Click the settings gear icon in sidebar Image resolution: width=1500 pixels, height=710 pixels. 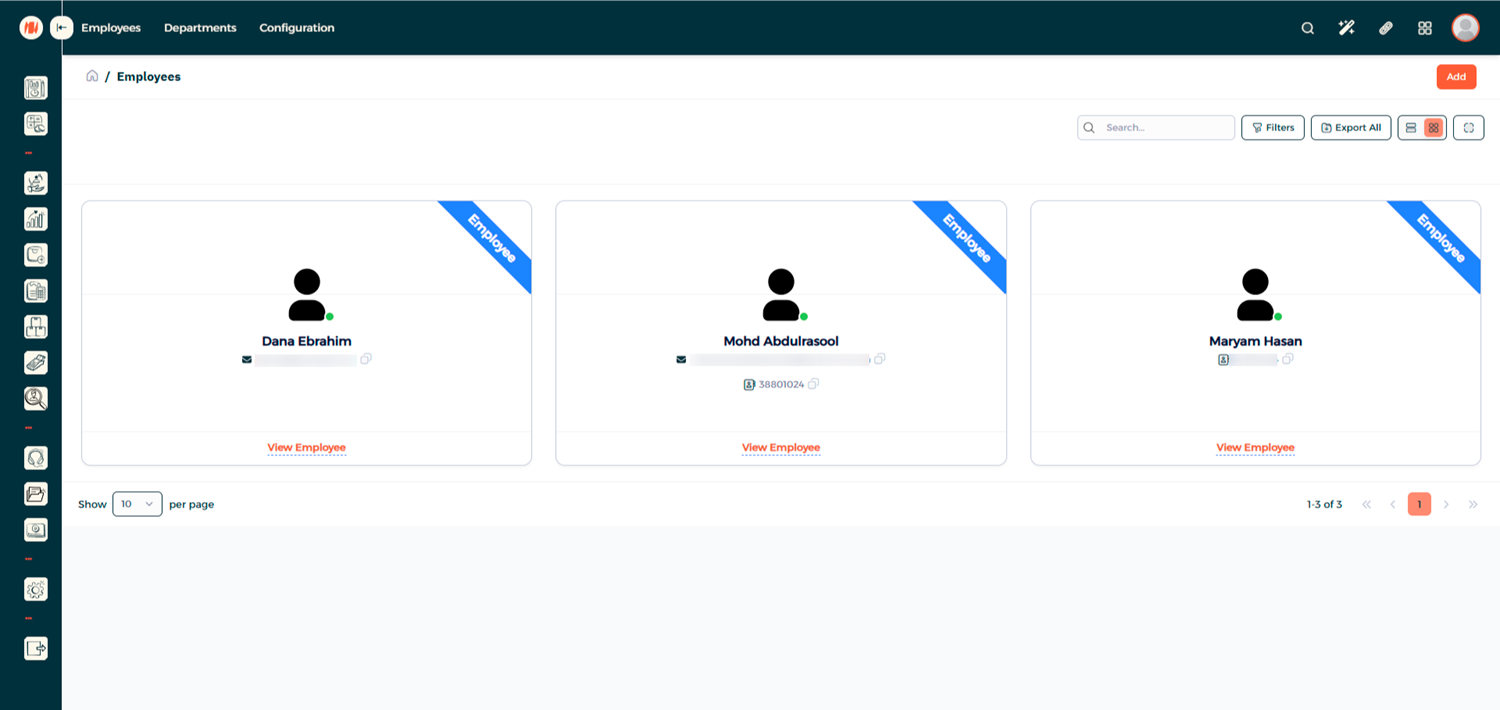coord(35,590)
